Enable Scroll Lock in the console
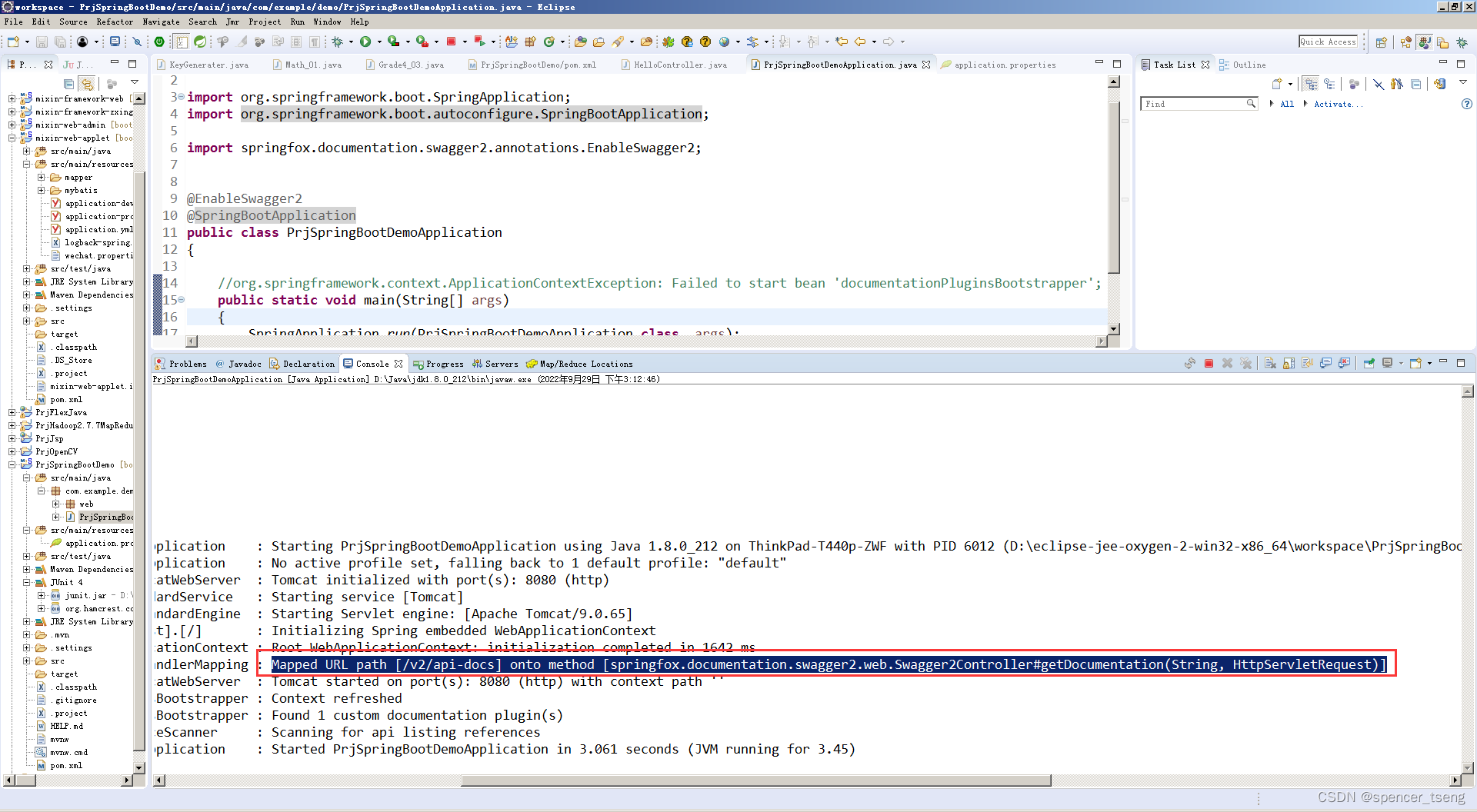The height and width of the screenshot is (812, 1477). tap(1289, 363)
